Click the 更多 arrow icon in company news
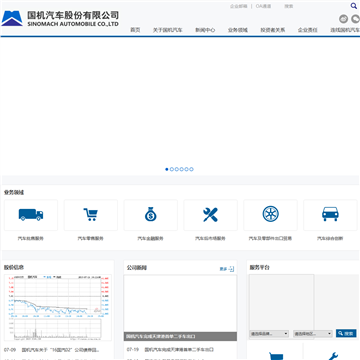 [232, 269]
